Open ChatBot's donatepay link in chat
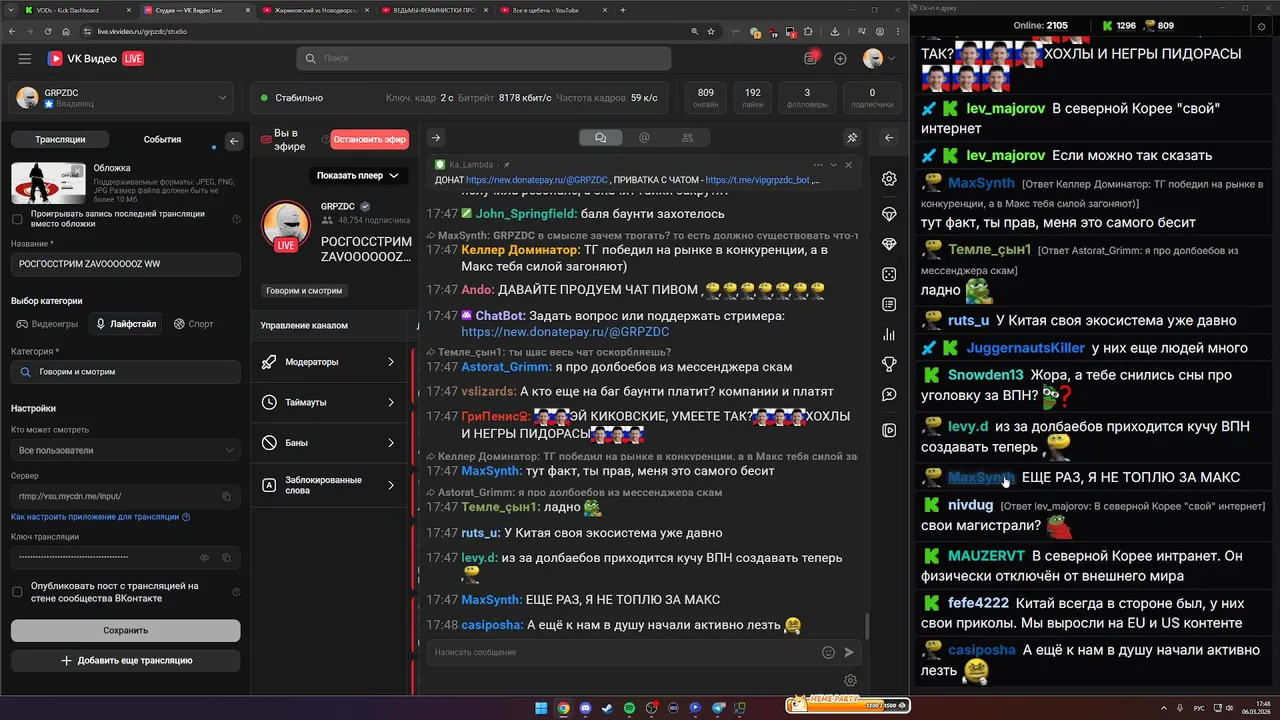 point(565,331)
